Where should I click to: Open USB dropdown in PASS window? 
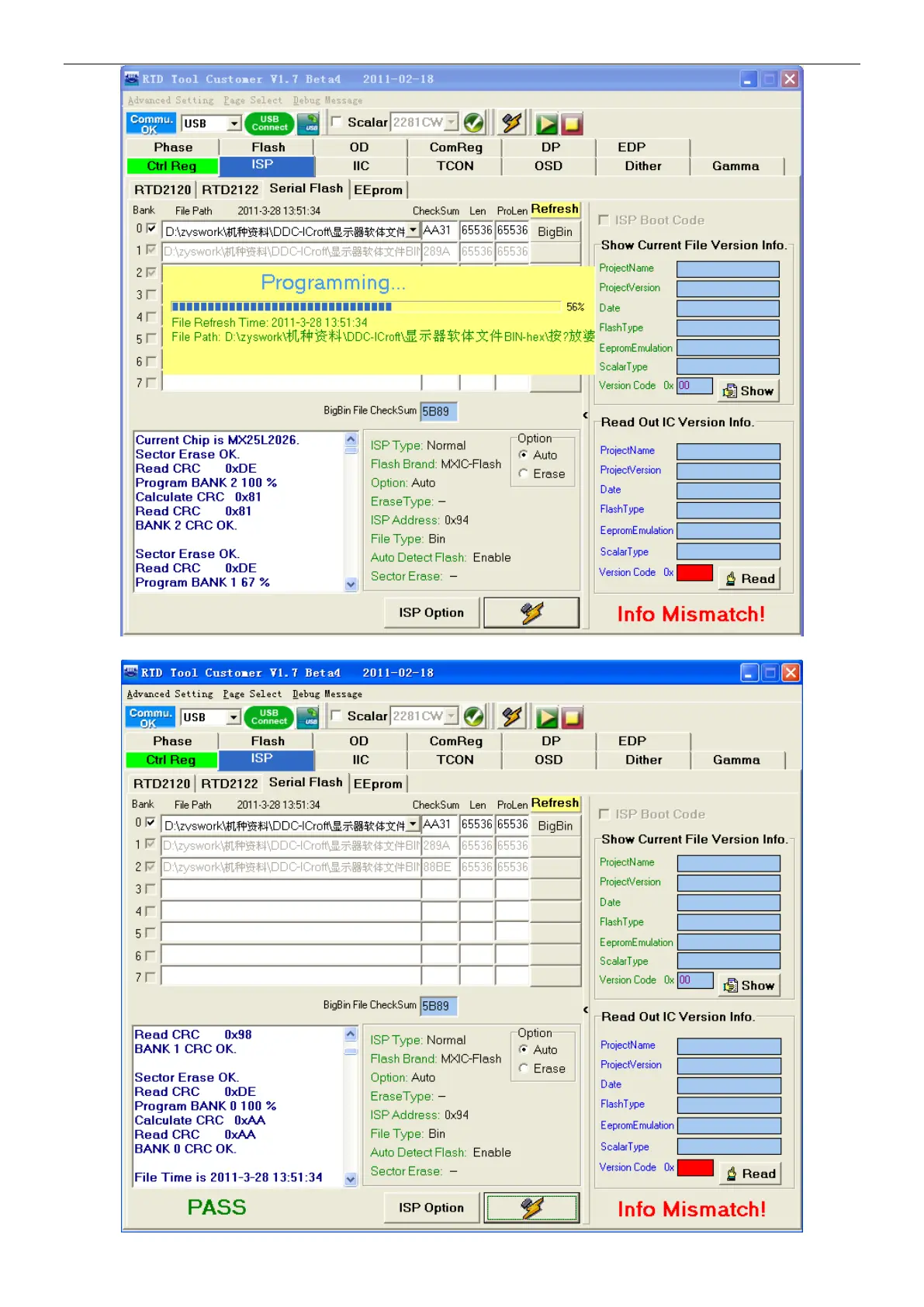coord(234,717)
